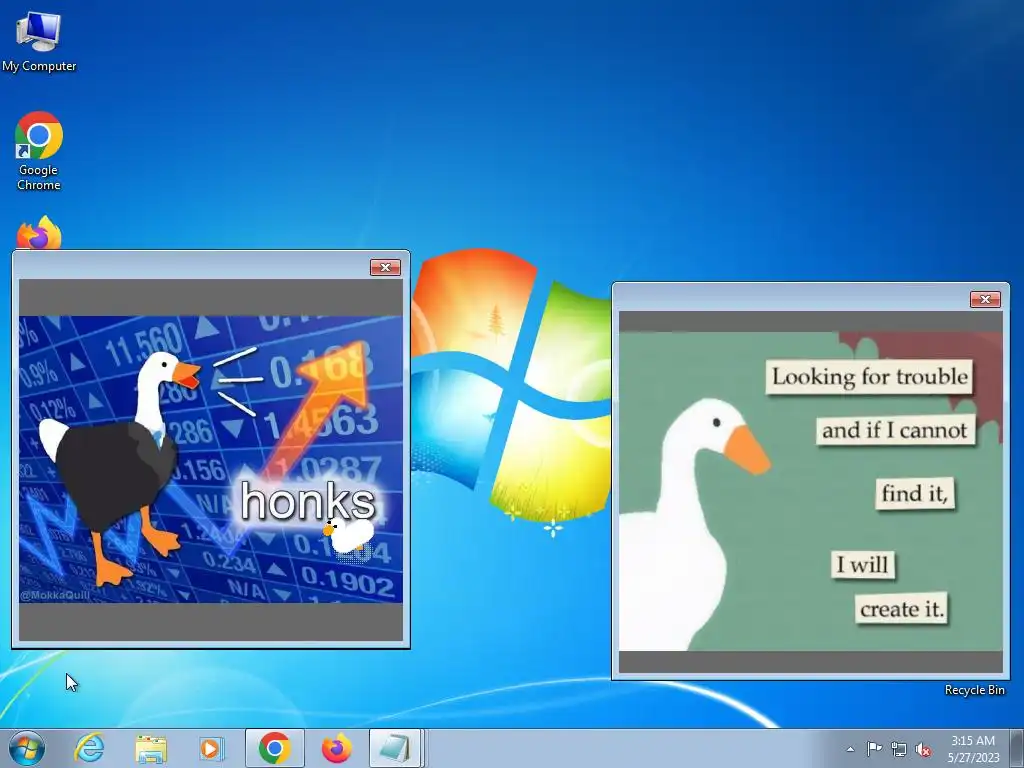The height and width of the screenshot is (768, 1024).
Task: Open Windows Media Player from the taskbar
Action: [212, 748]
